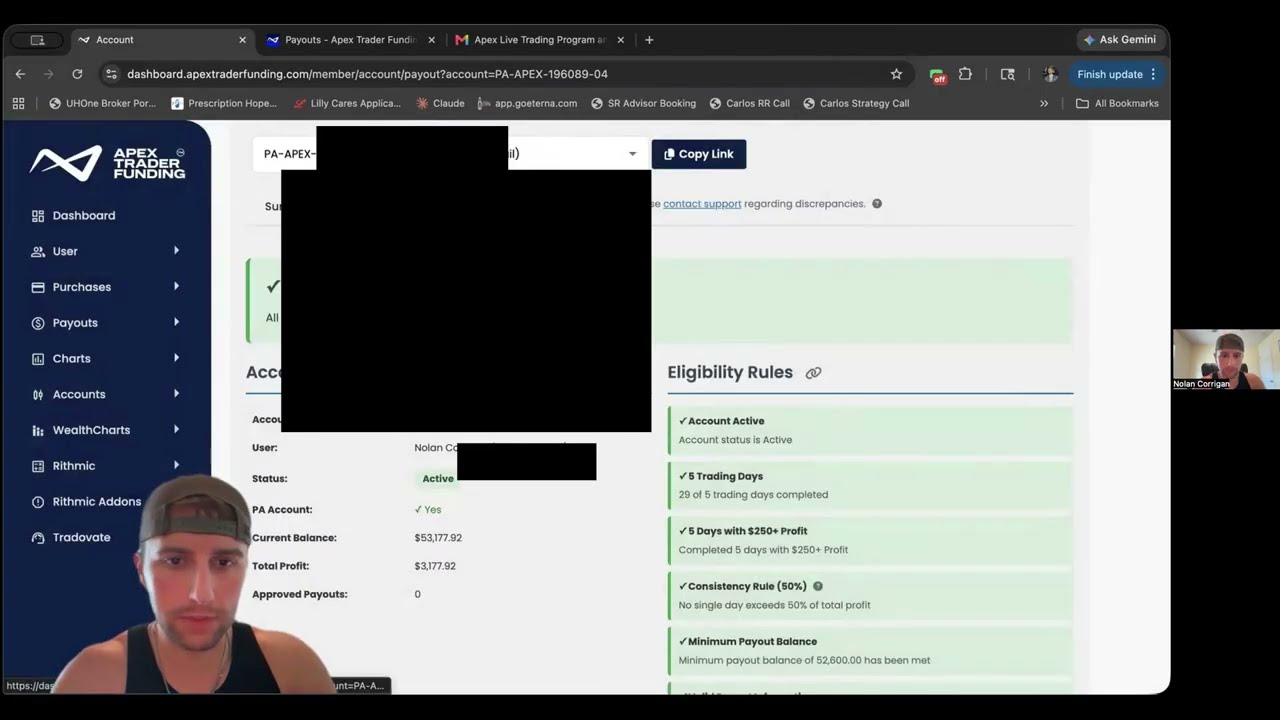1280x720 pixels.
Task: Click the Charts icon in sidebar
Action: (x=38, y=359)
